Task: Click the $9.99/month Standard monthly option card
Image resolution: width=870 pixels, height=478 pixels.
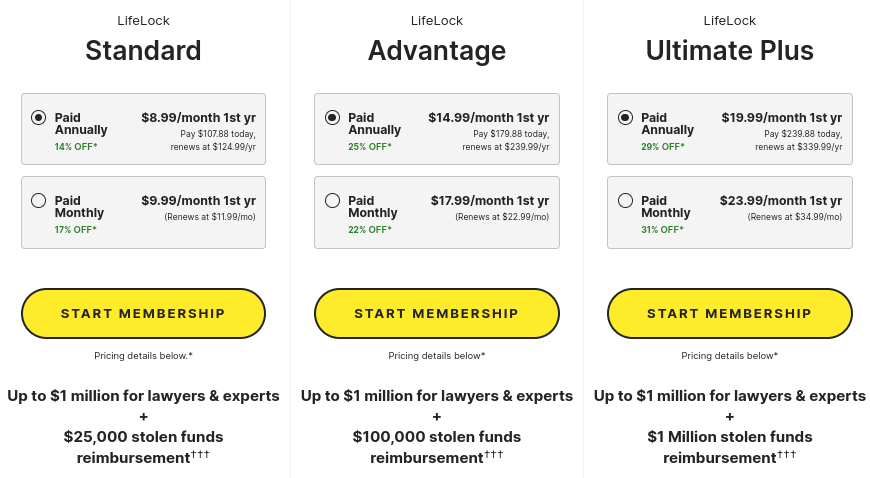Action: point(143,213)
